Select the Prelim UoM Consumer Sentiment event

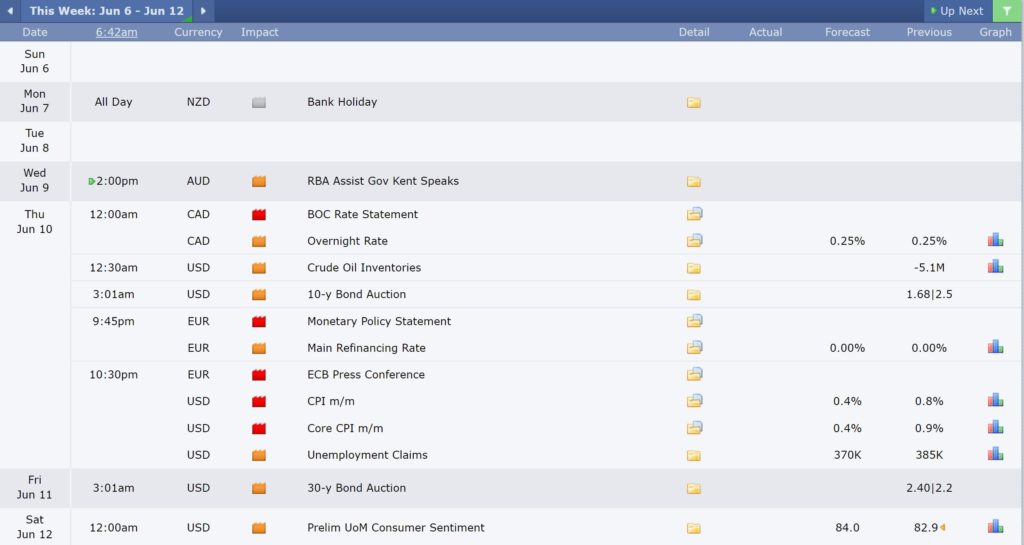pos(396,527)
